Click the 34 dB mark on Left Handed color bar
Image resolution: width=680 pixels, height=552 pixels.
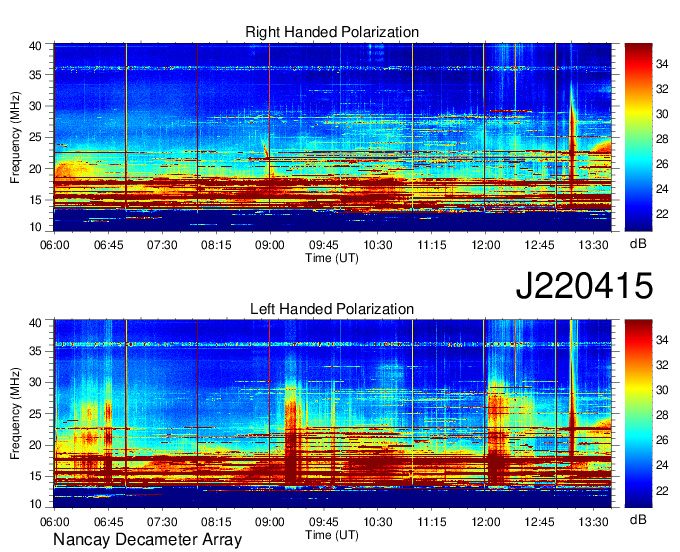(662, 341)
